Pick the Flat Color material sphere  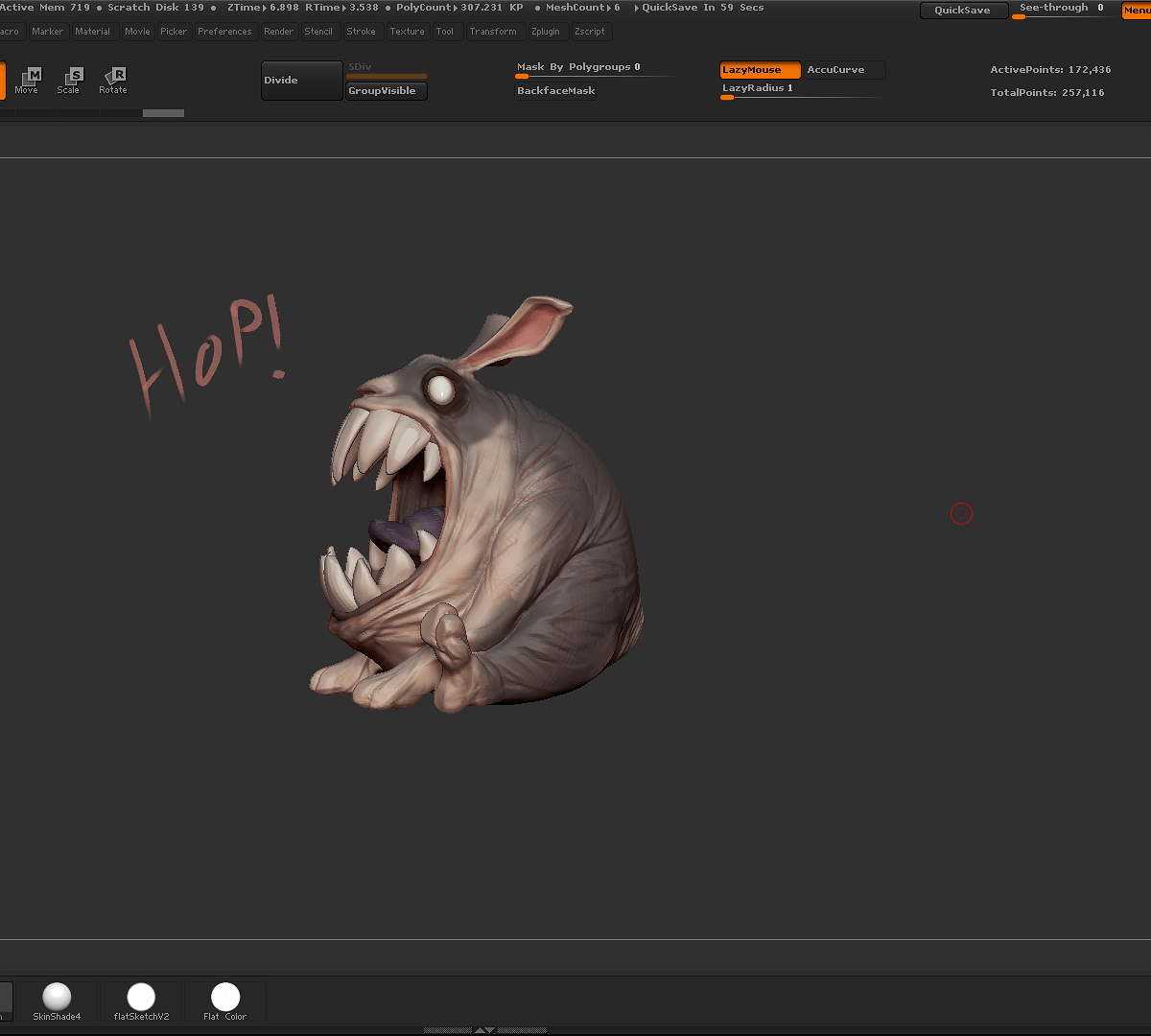coord(225,1001)
